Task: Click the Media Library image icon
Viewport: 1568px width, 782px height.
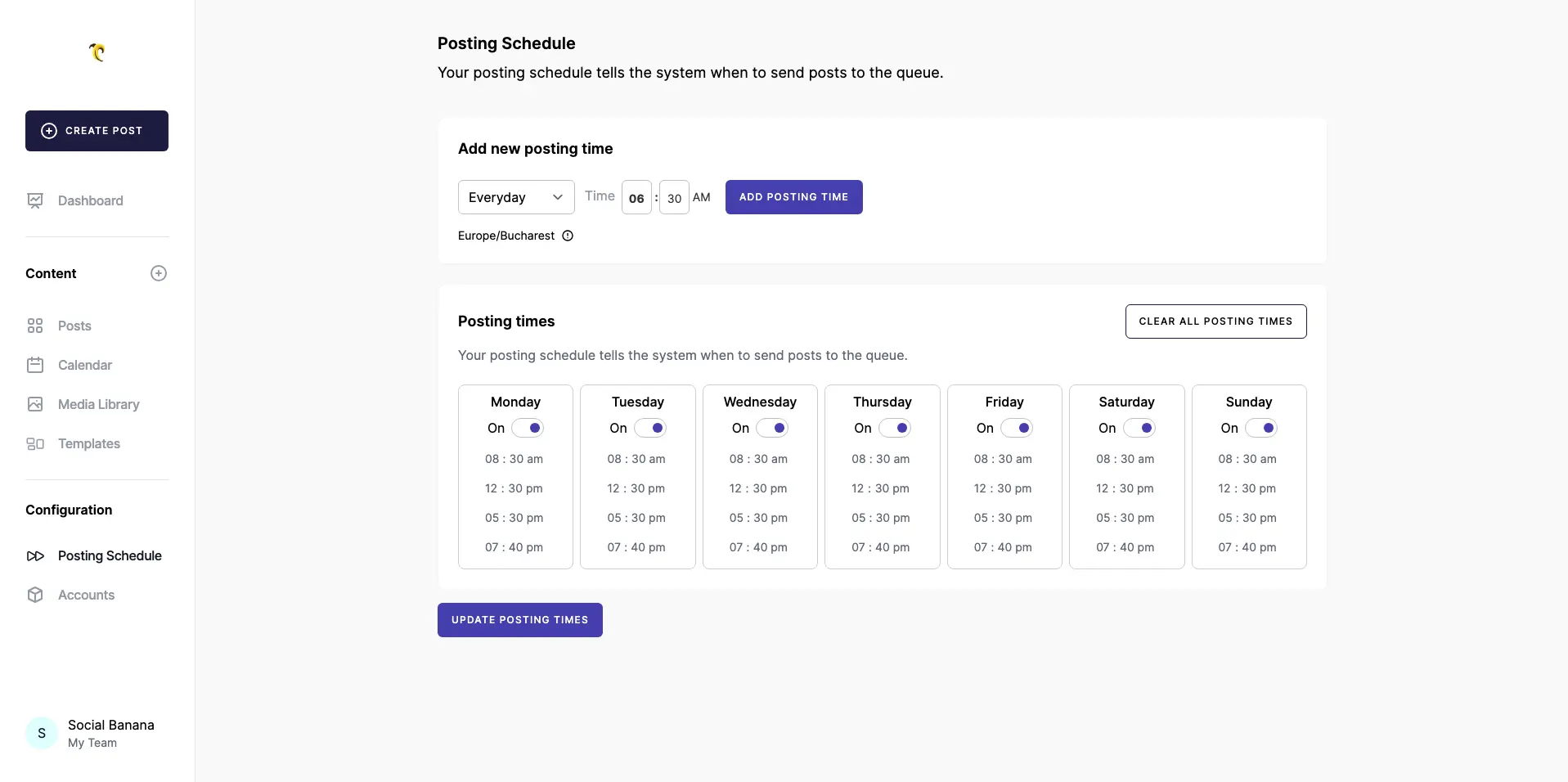Action: coord(35,404)
